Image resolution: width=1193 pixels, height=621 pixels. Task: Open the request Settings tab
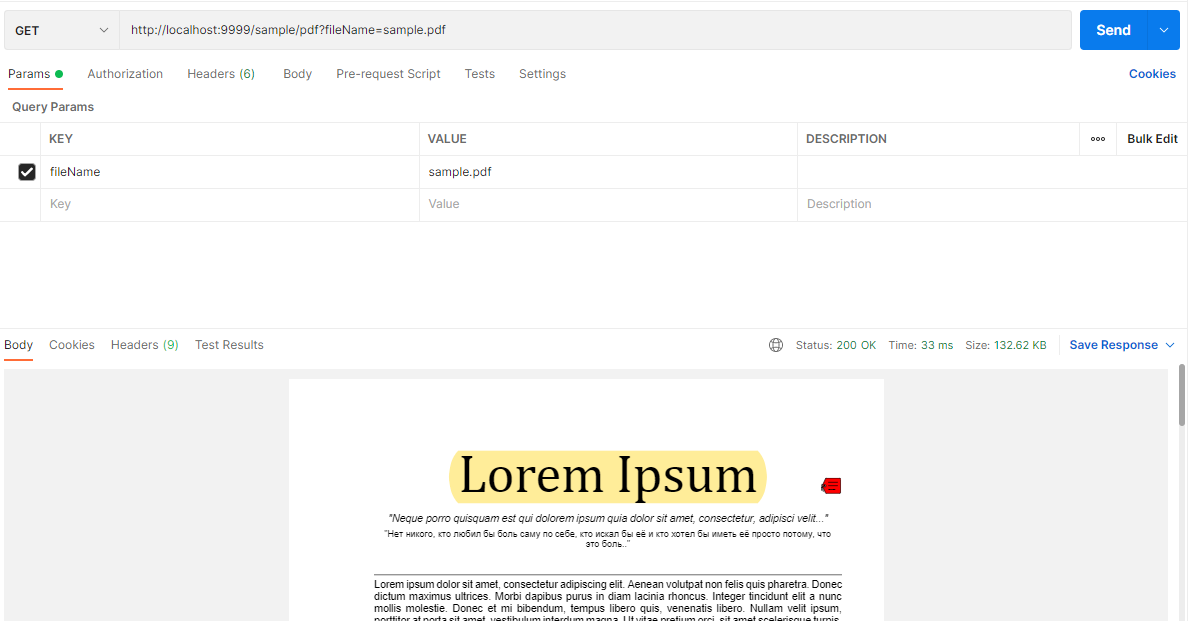coord(542,74)
